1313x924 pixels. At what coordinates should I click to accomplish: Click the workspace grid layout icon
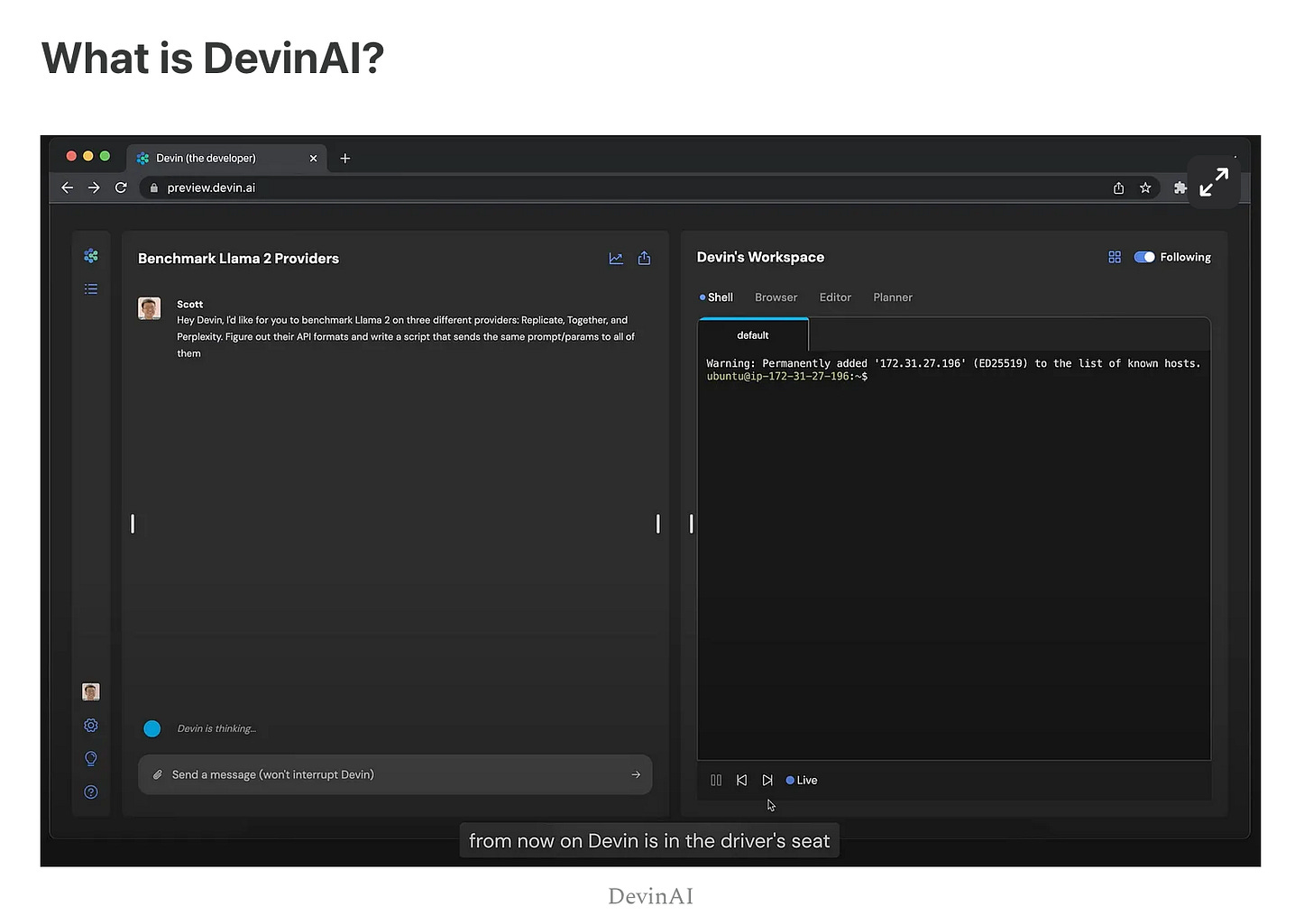coord(1115,257)
